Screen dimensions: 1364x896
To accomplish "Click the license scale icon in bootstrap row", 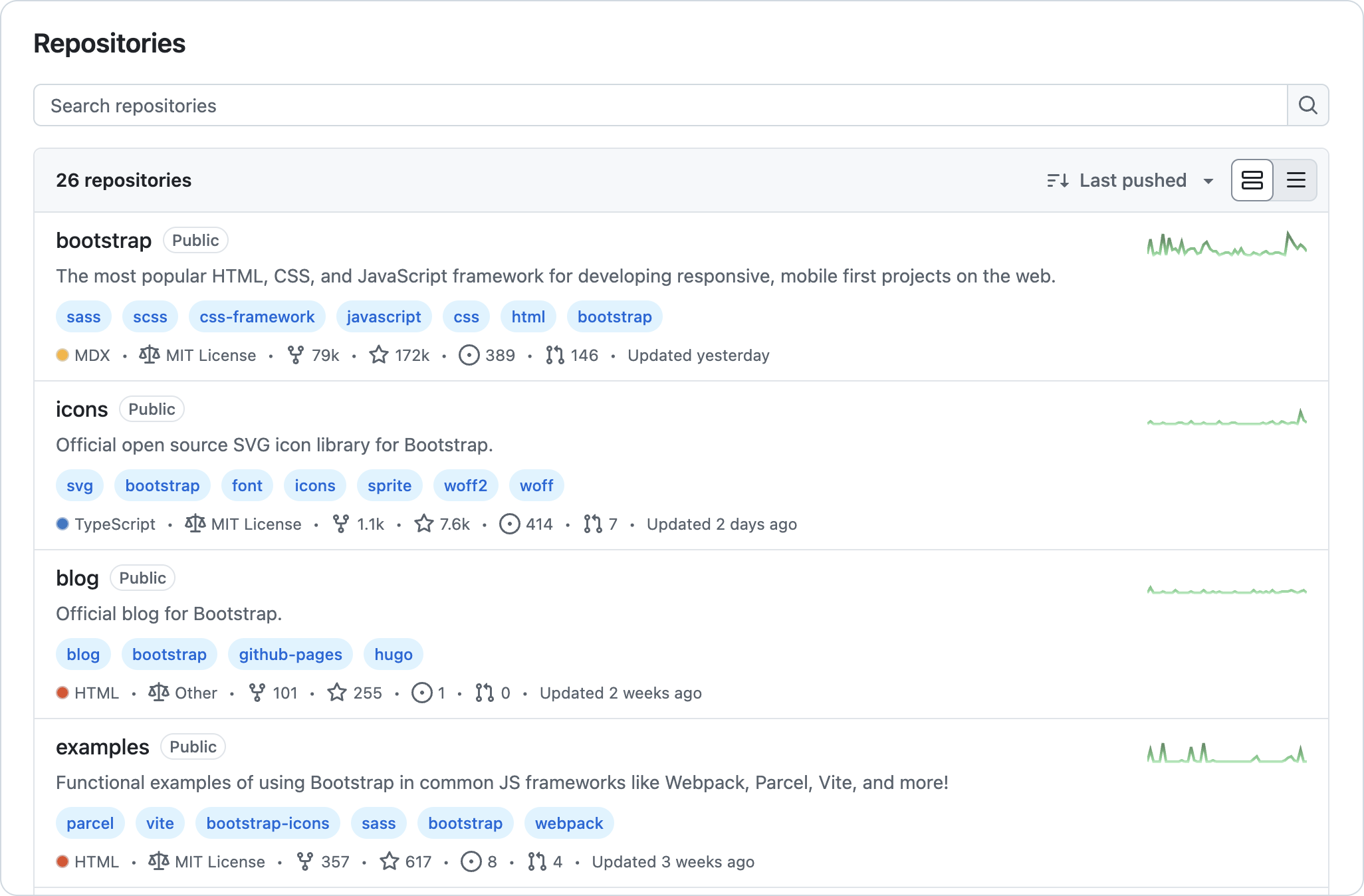I will [150, 355].
